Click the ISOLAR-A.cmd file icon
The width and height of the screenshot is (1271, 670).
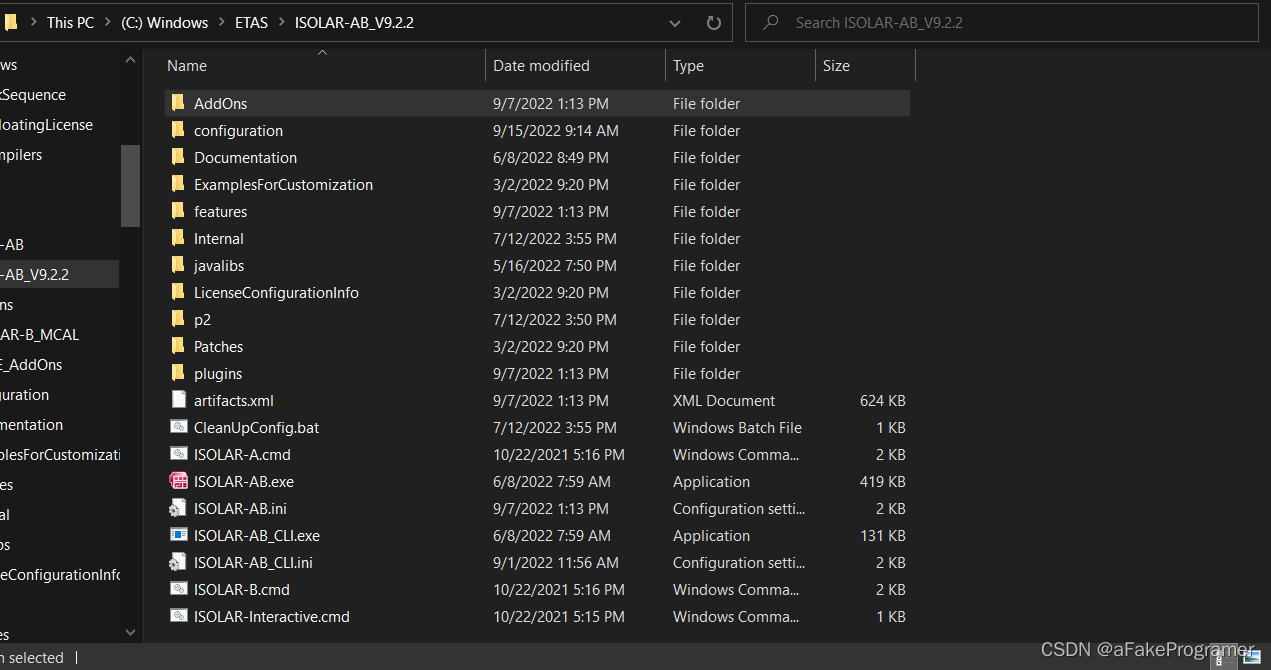179,454
